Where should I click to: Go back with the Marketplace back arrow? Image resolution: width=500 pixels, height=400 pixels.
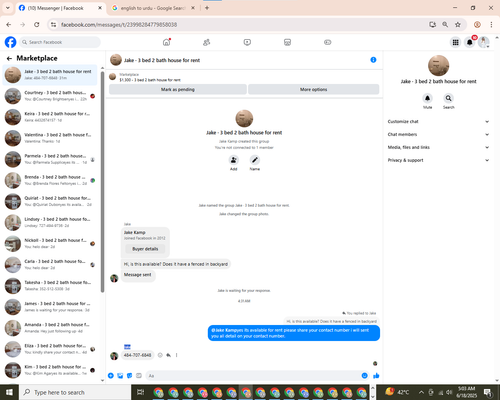(9, 58)
